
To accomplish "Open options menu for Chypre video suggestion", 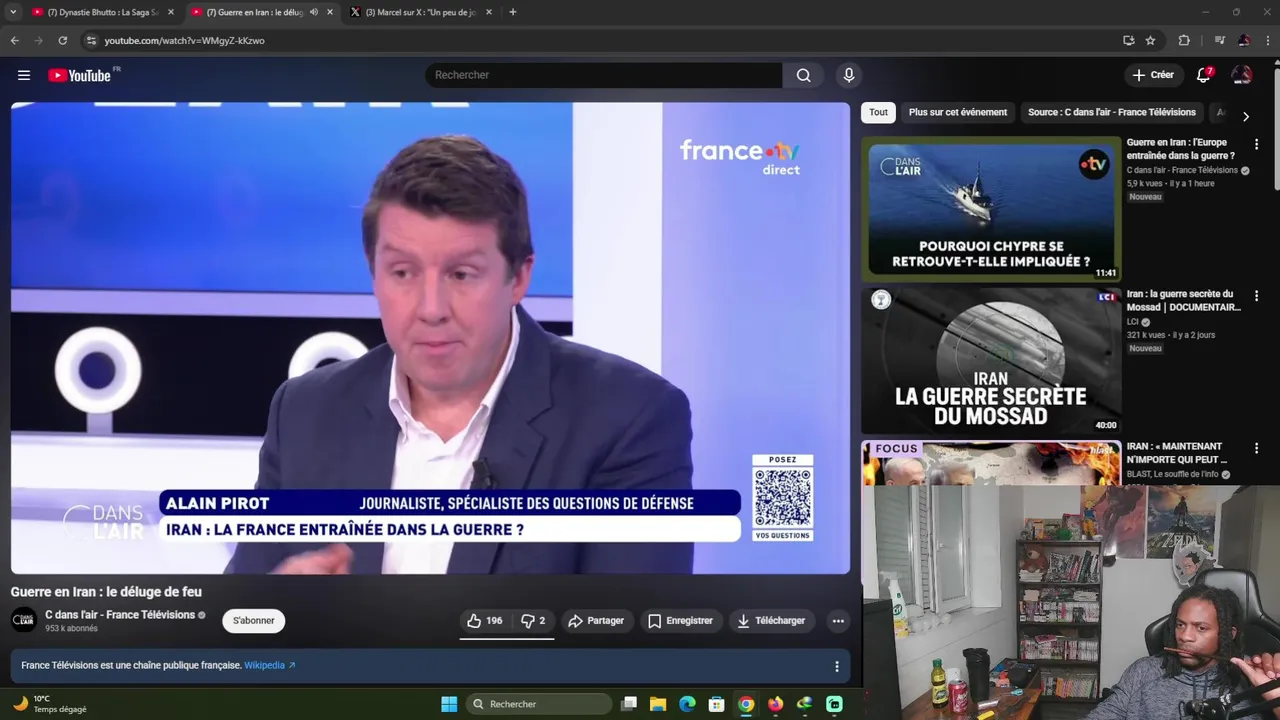I will tap(1256, 144).
